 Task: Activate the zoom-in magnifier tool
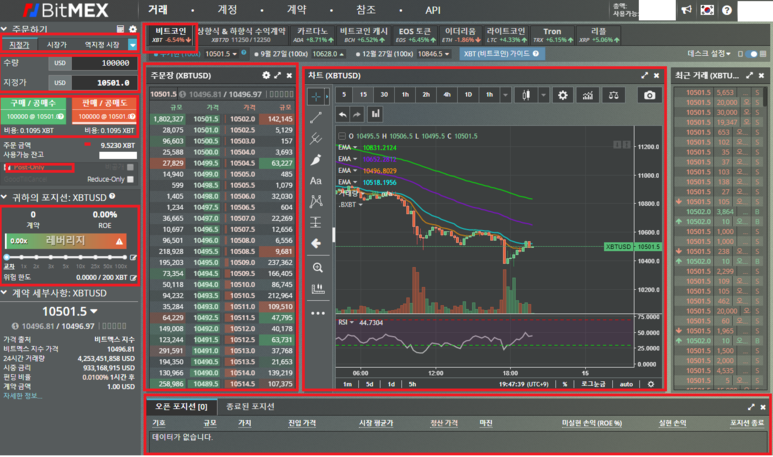click(317, 268)
